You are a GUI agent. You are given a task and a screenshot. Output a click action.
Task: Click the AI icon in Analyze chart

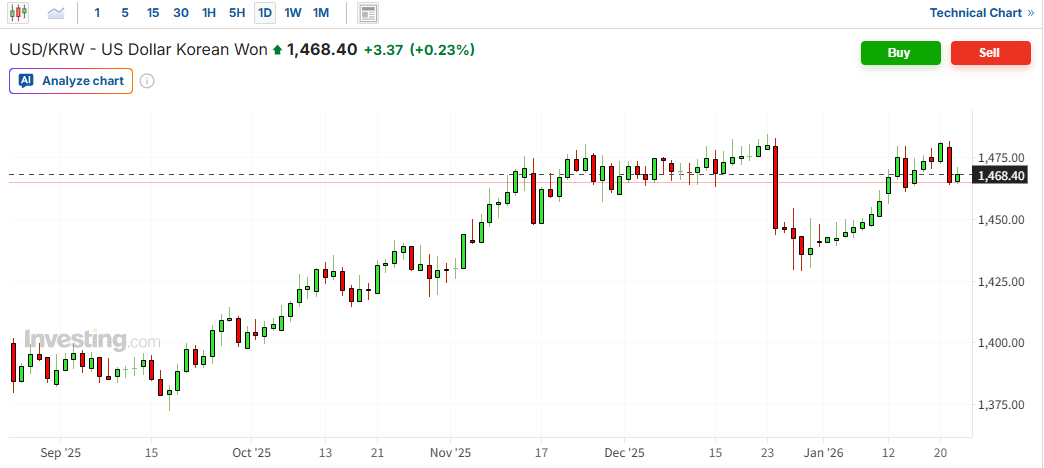tap(26, 81)
